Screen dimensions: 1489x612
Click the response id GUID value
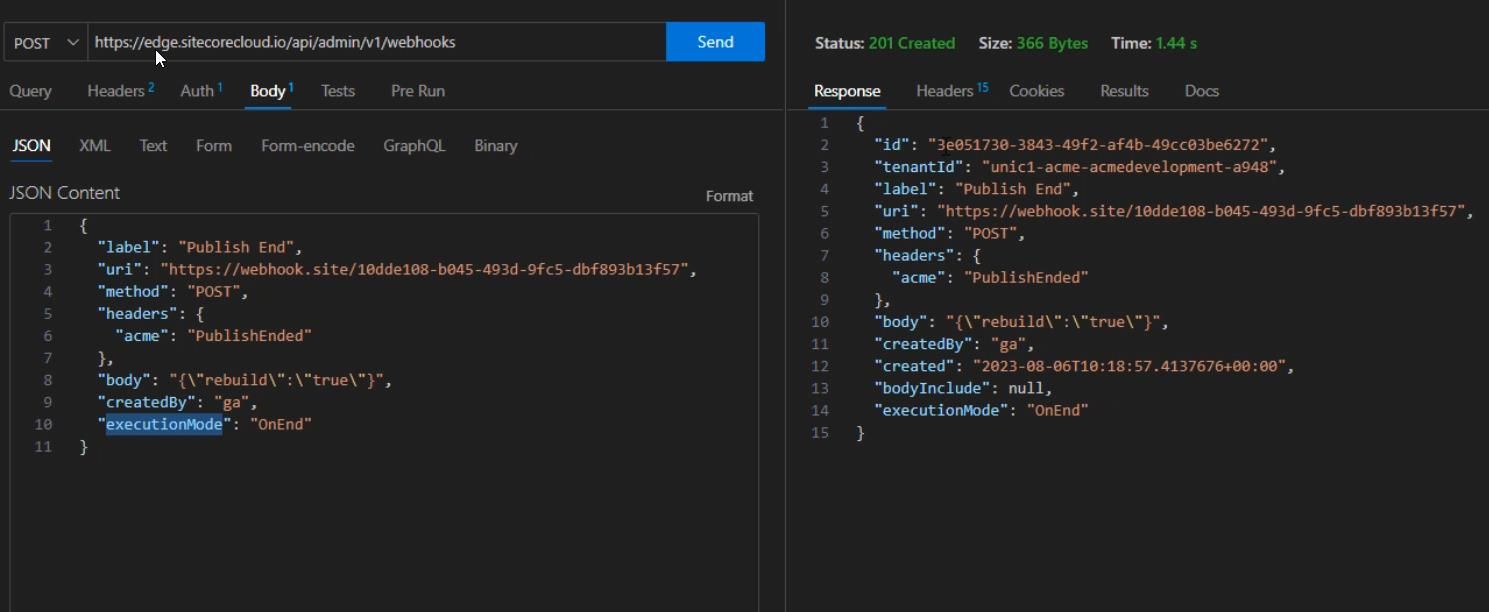tap(1100, 145)
